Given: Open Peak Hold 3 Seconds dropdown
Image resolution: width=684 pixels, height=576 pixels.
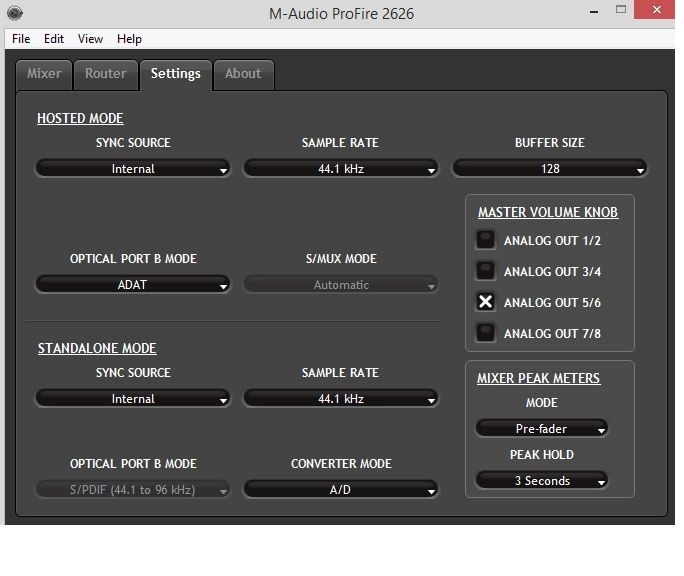Looking at the screenshot, I should click(x=541, y=480).
